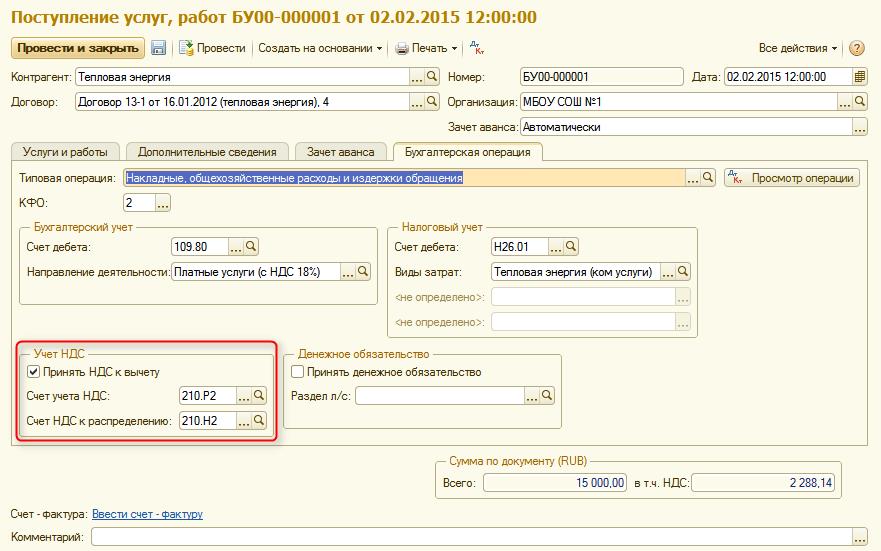The height and width of the screenshot is (551, 881).
Task: Click Просмотр операции button
Action: pyautogui.click(x=792, y=178)
